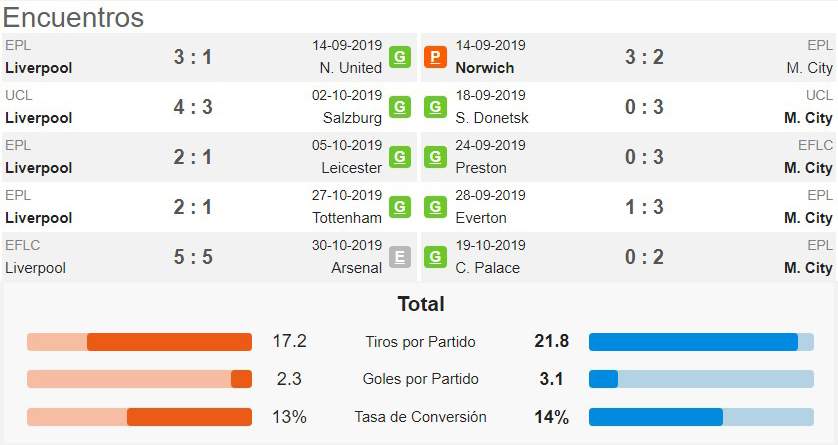The image size is (838, 445).
Task: Click the Total stats heading
Action: (421, 304)
